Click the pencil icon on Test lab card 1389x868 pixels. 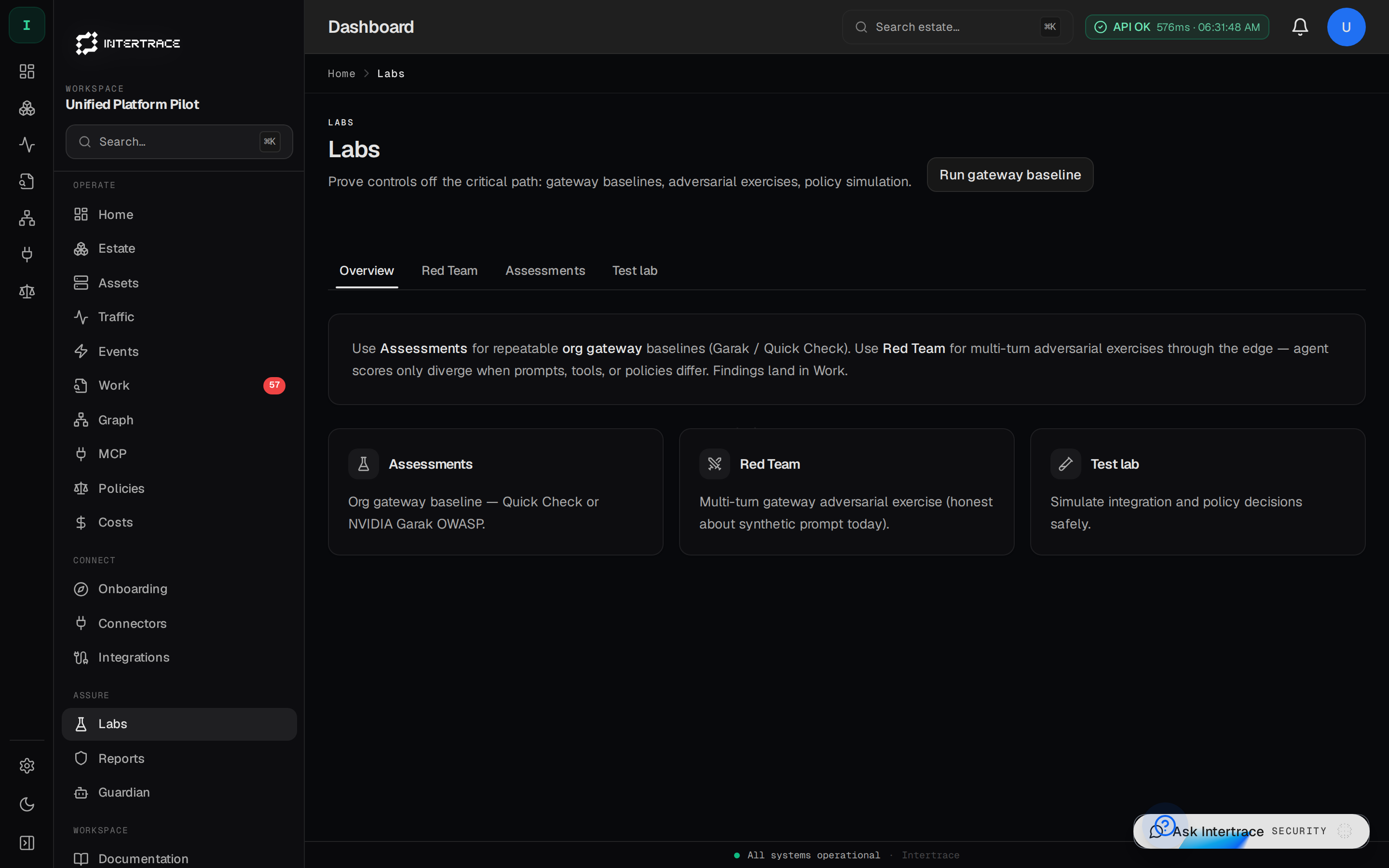[1066, 464]
